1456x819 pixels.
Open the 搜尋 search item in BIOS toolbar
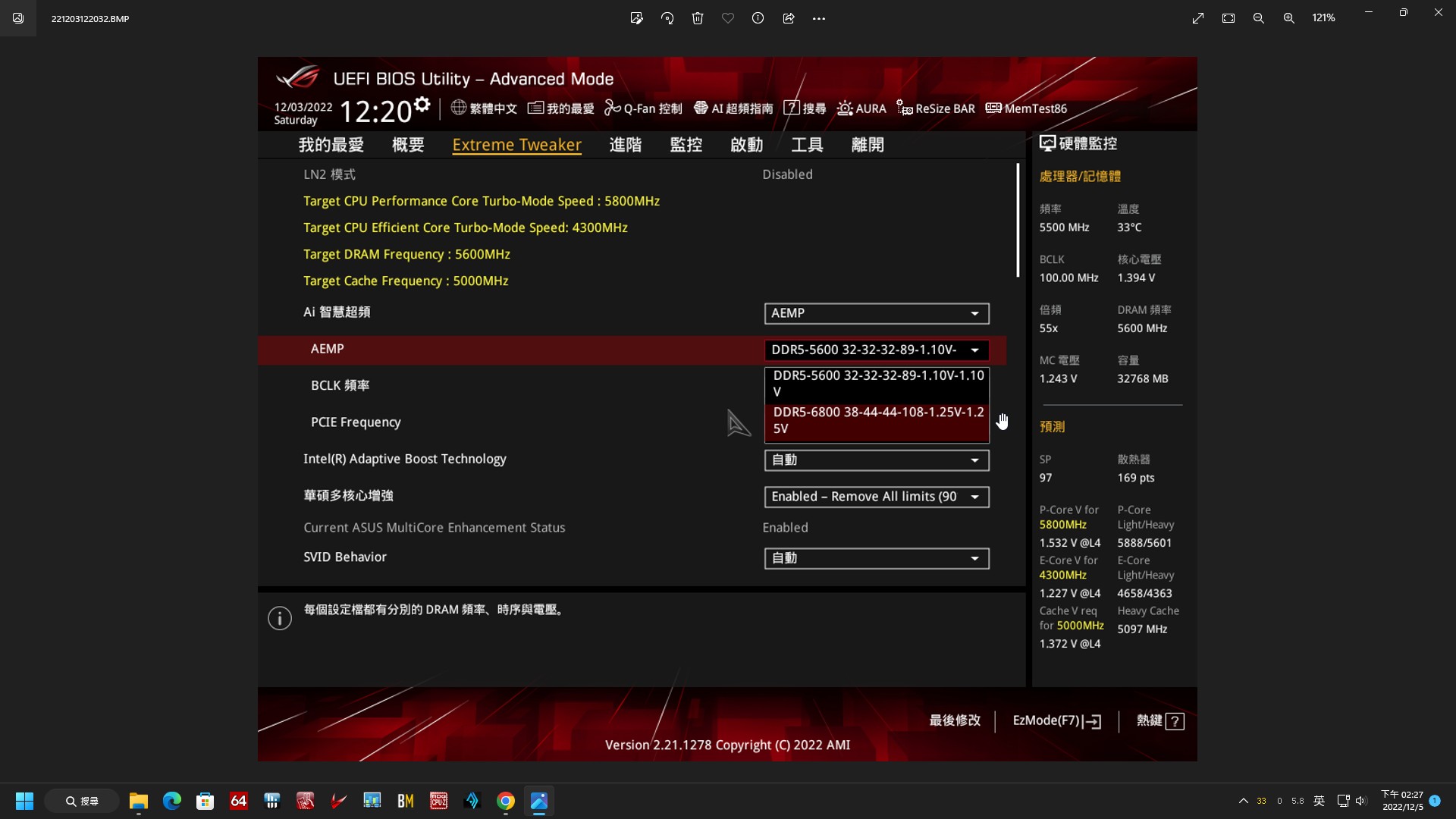tap(805, 108)
